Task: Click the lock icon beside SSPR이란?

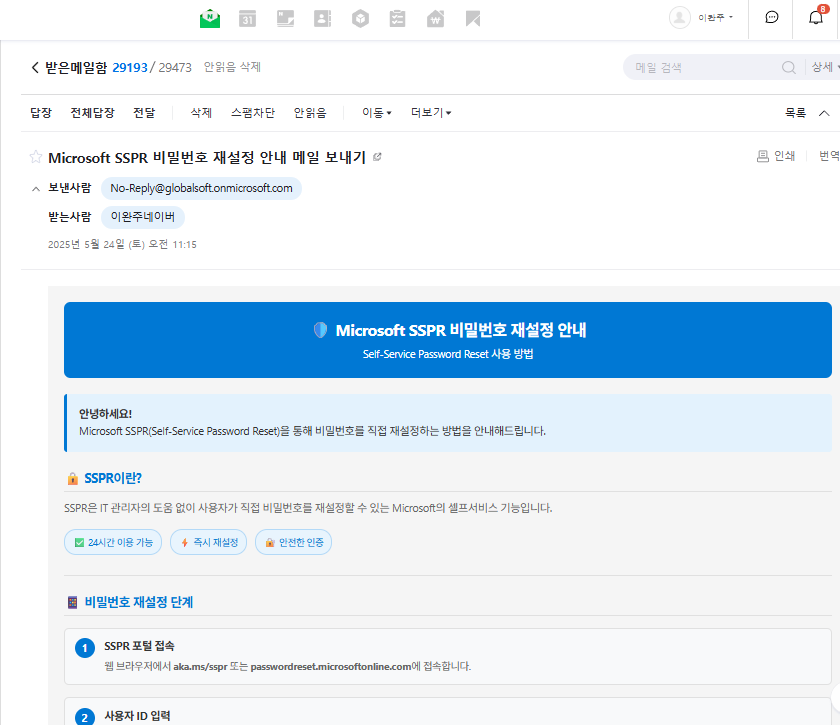Action: pyautogui.click(x=73, y=479)
